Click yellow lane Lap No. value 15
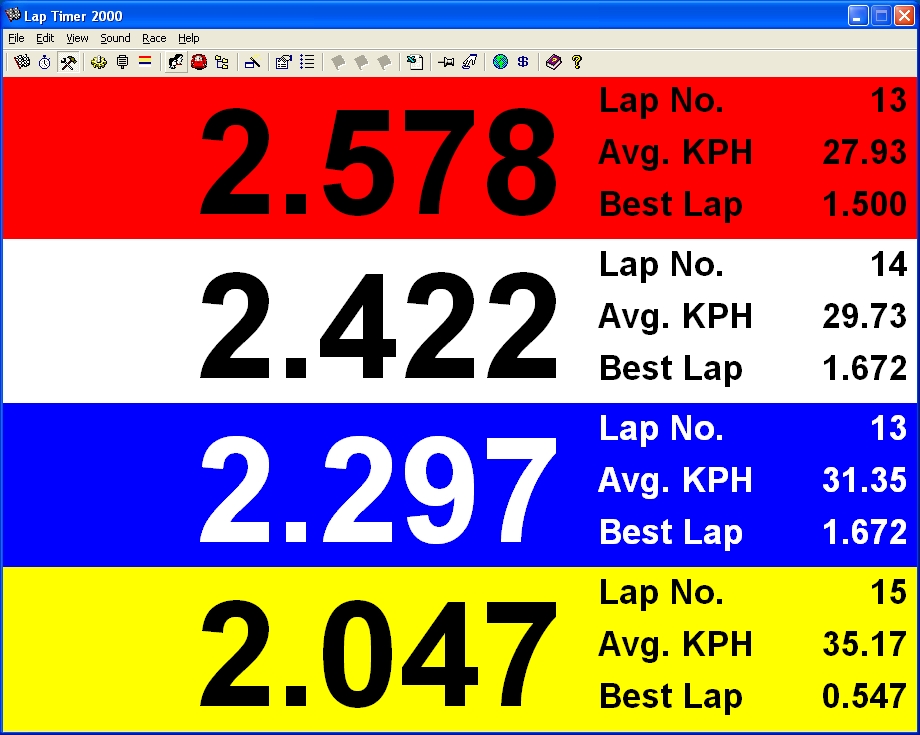920x735 pixels. [x=889, y=592]
